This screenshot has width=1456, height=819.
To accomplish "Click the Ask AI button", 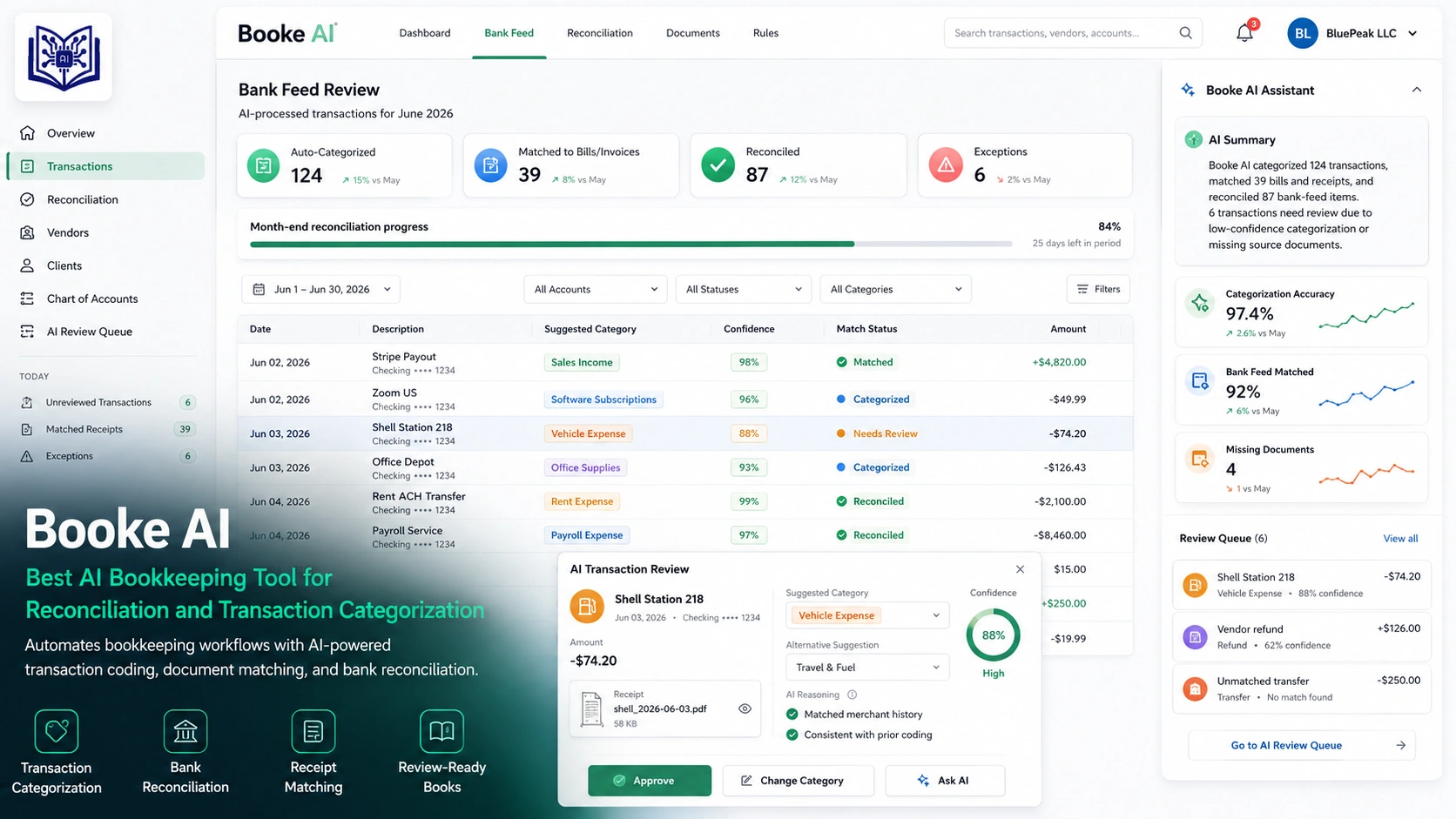I will 945,781.
